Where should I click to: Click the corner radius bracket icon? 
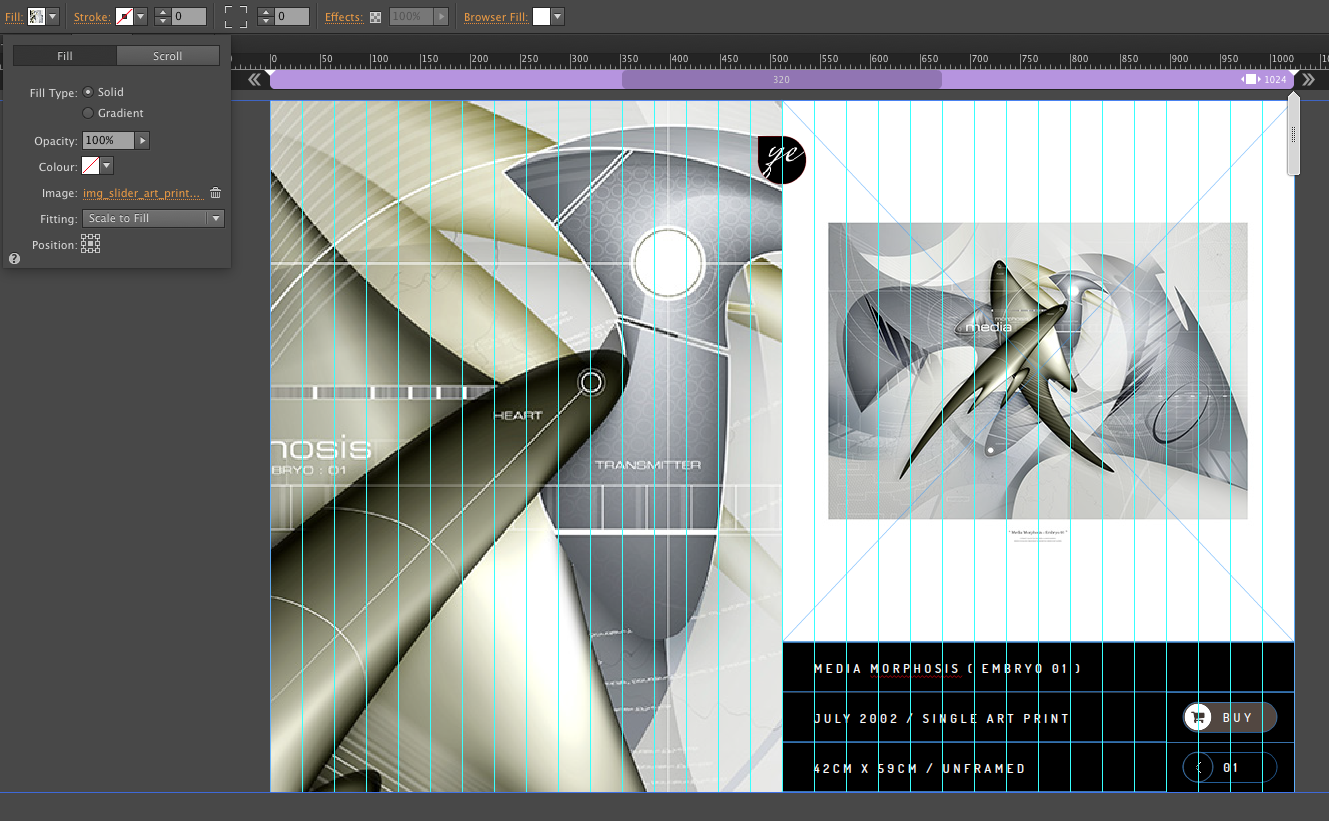[x=235, y=17]
